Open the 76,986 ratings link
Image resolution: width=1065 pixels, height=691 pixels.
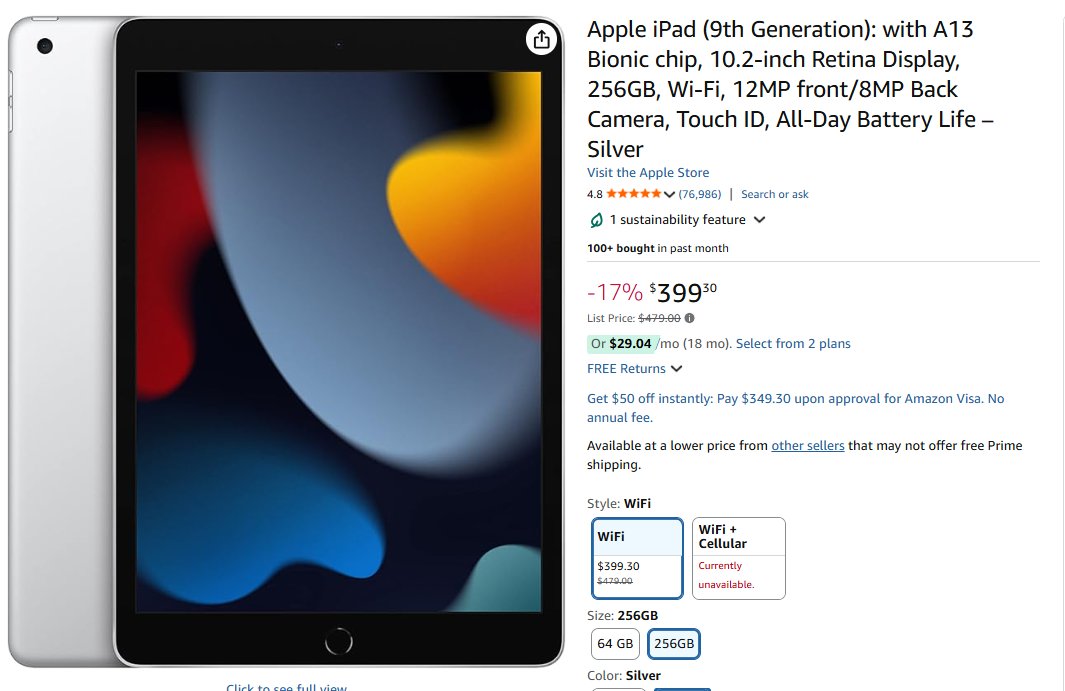point(700,194)
